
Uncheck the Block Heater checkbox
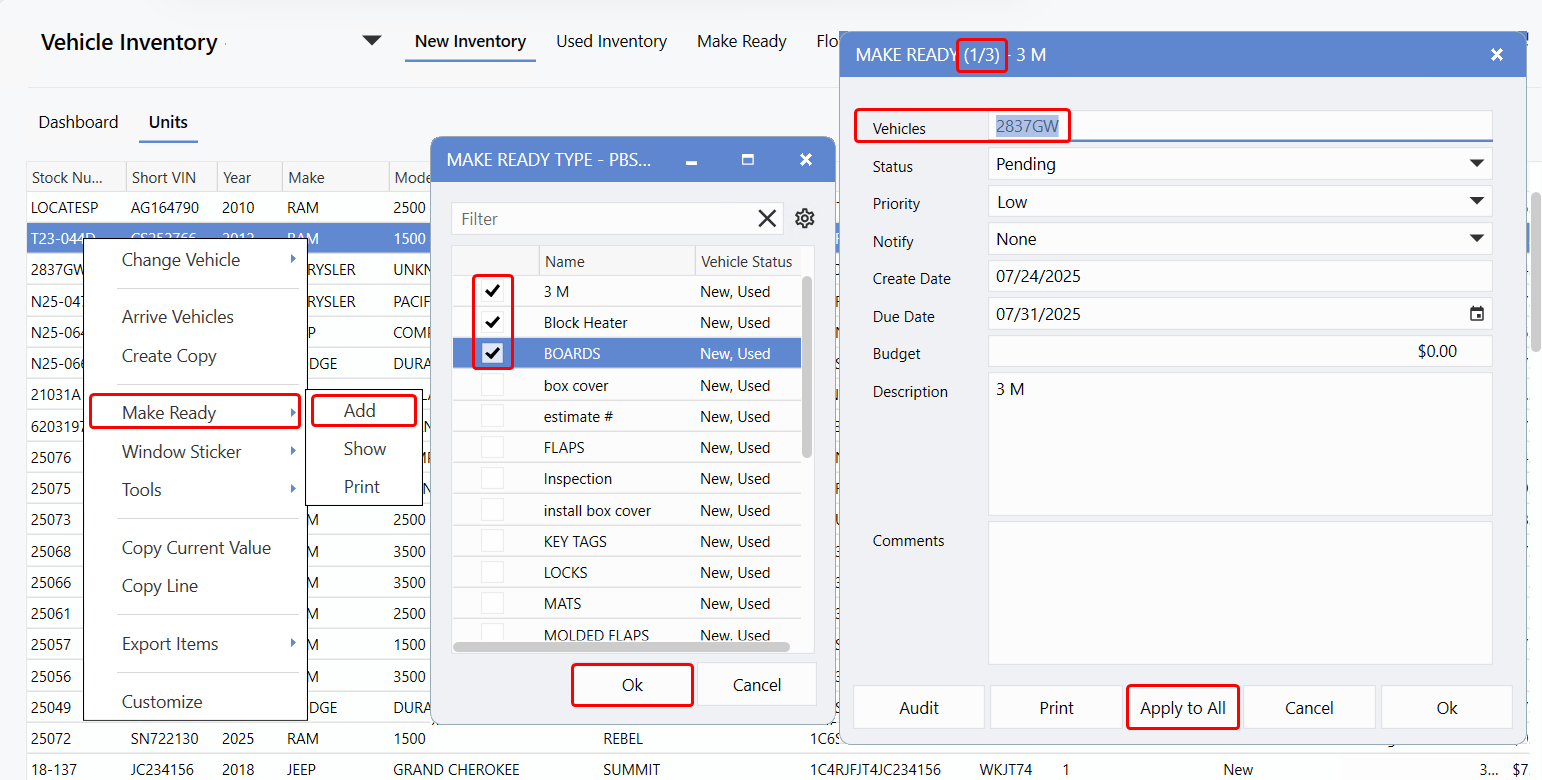[492, 323]
